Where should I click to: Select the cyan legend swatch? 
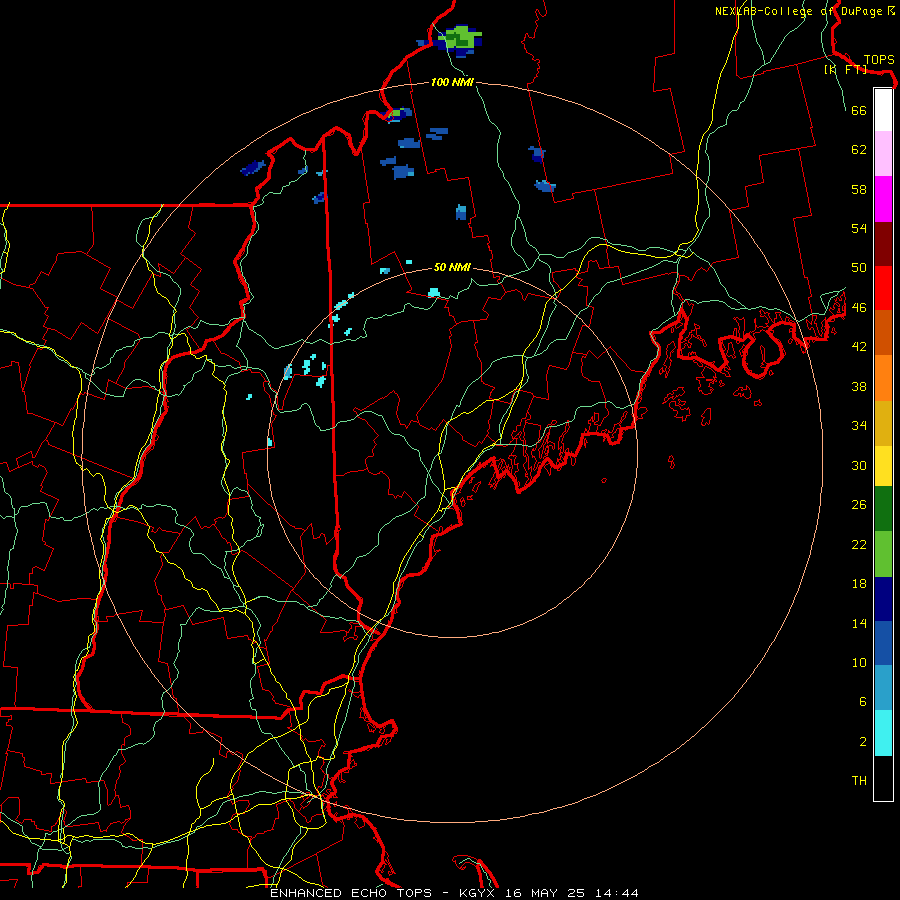click(883, 733)
